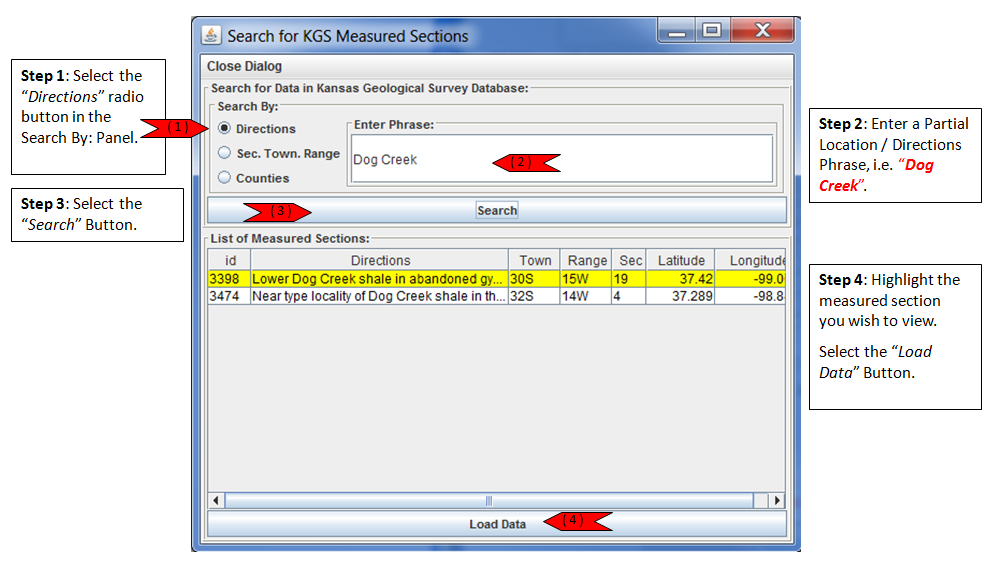Screen dimensions: 991x565
Task: Click Town cell 30S
Action: pos(535,279)
